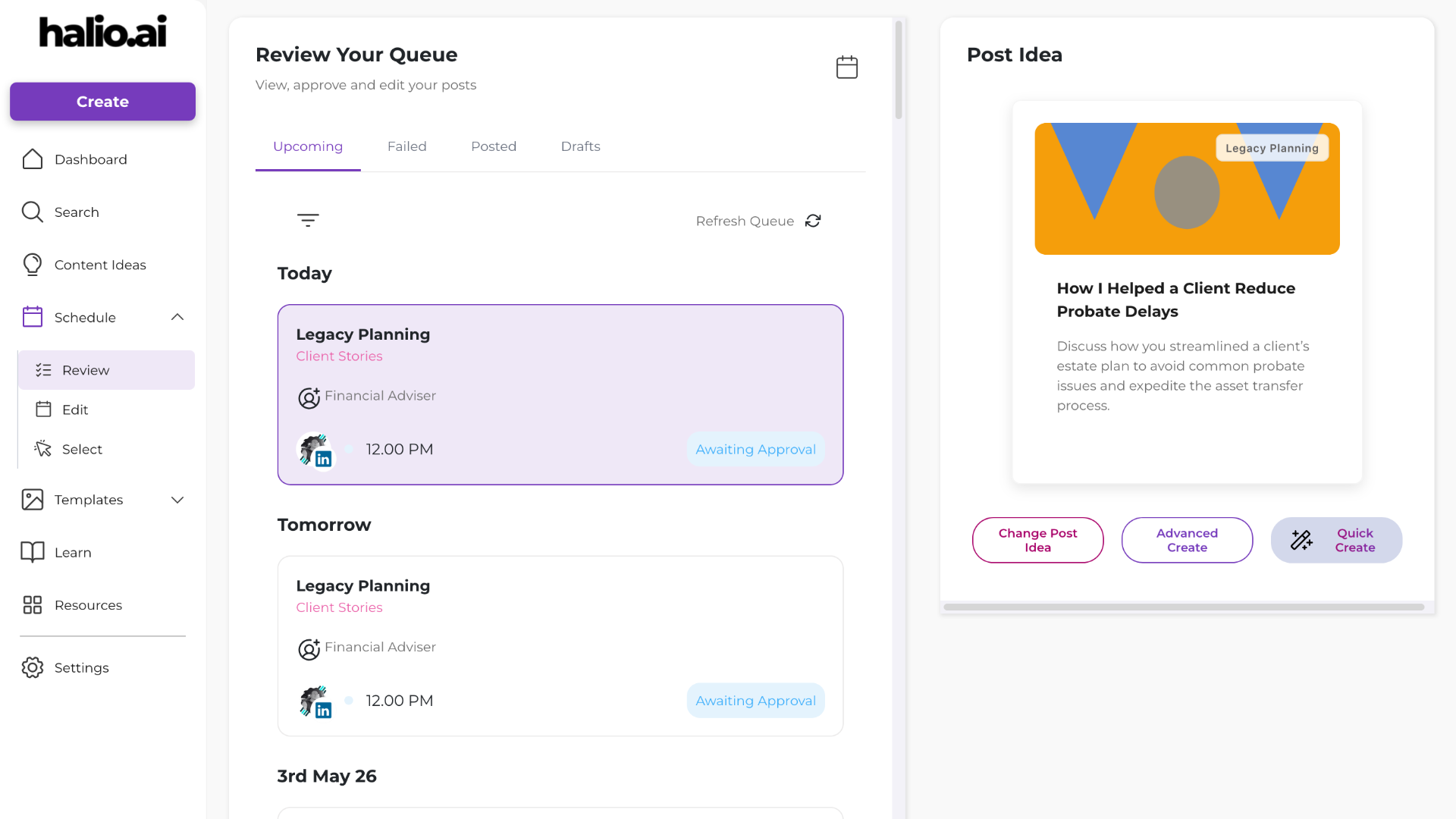Viewport: 1456px width, 819px height.
Task: Open the calendar icon above Review Your Queue
Action: (846, 67)
